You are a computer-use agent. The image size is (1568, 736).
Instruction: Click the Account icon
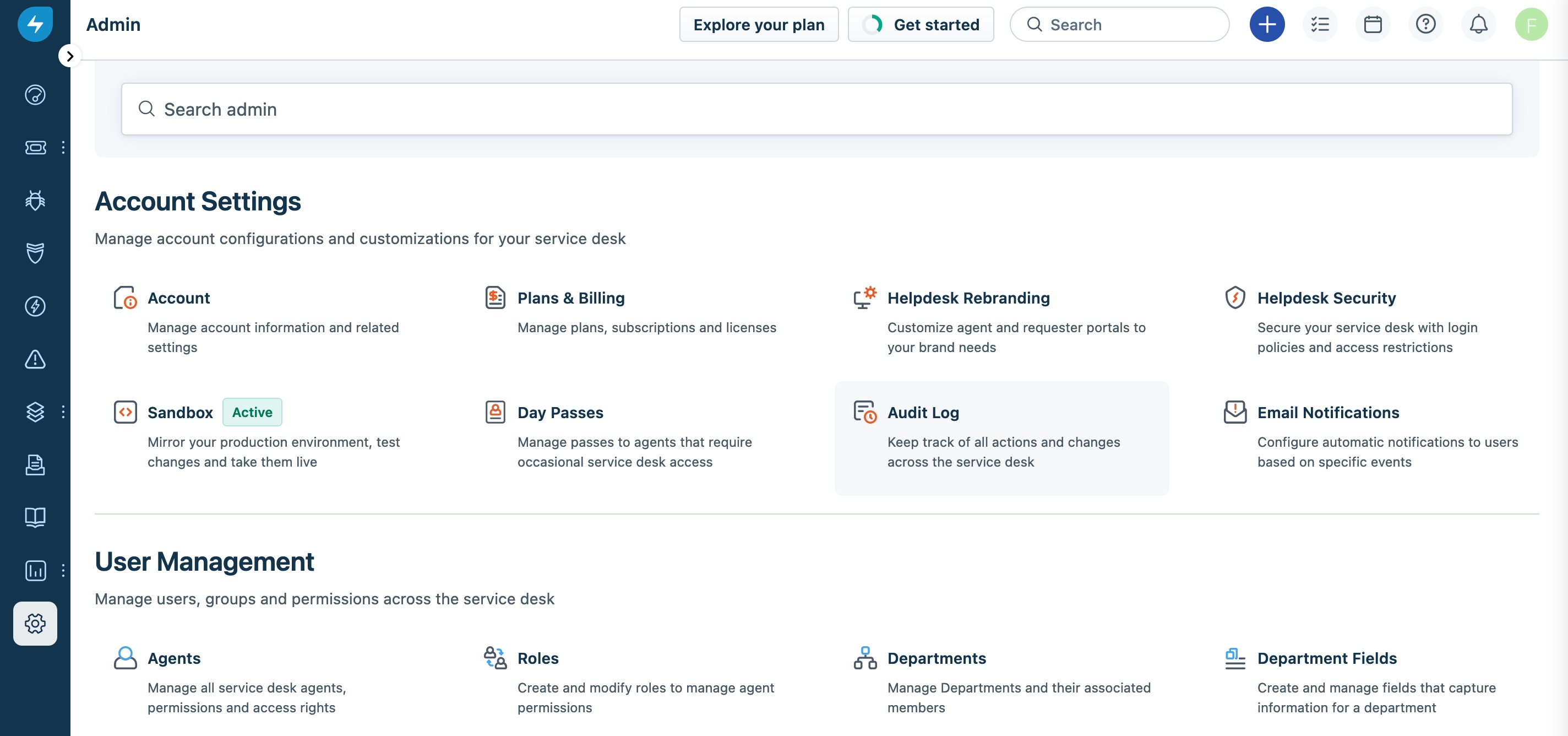(x=125, y=298)
